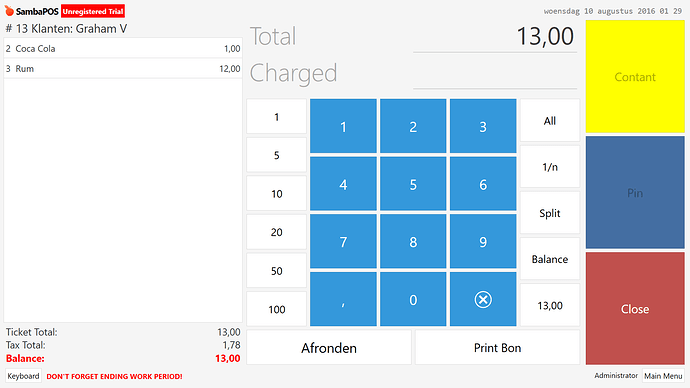Open the Split payment option

550,213
